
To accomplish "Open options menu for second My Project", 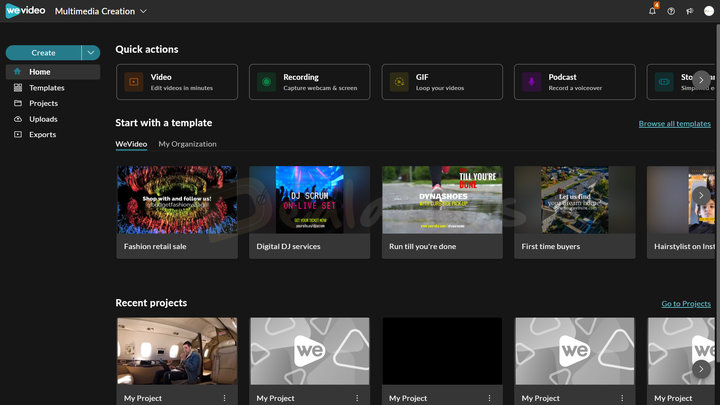I will [357, 398].
